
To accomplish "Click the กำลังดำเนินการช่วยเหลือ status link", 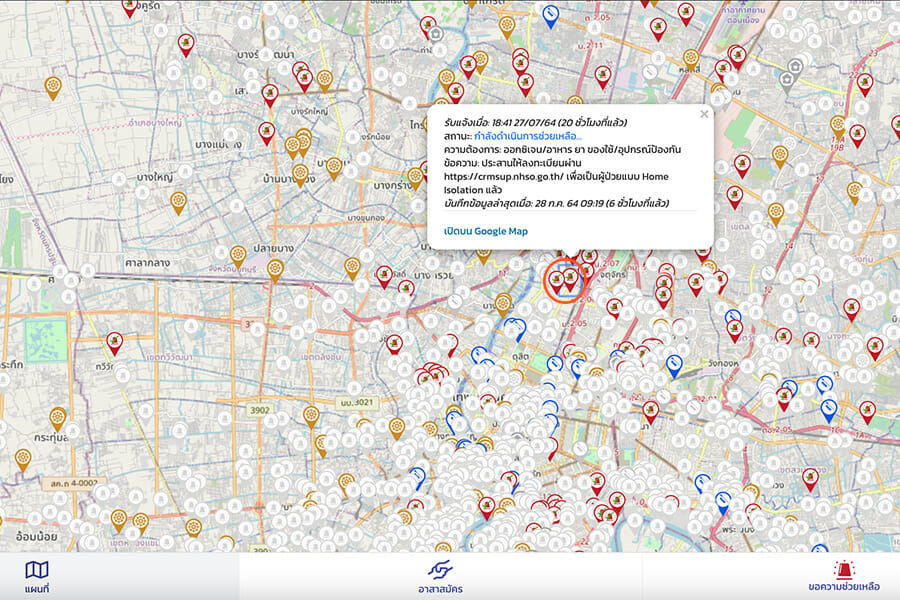I will click(x=528, y=136).
